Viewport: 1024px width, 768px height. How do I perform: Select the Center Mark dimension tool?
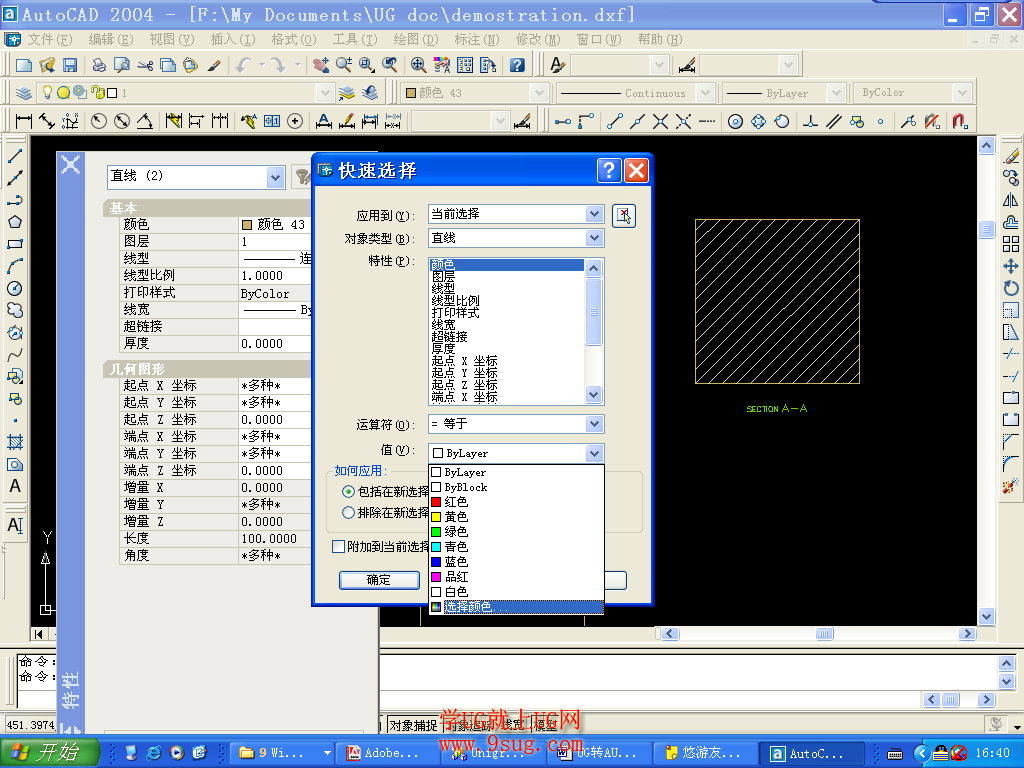pos(295,121)
